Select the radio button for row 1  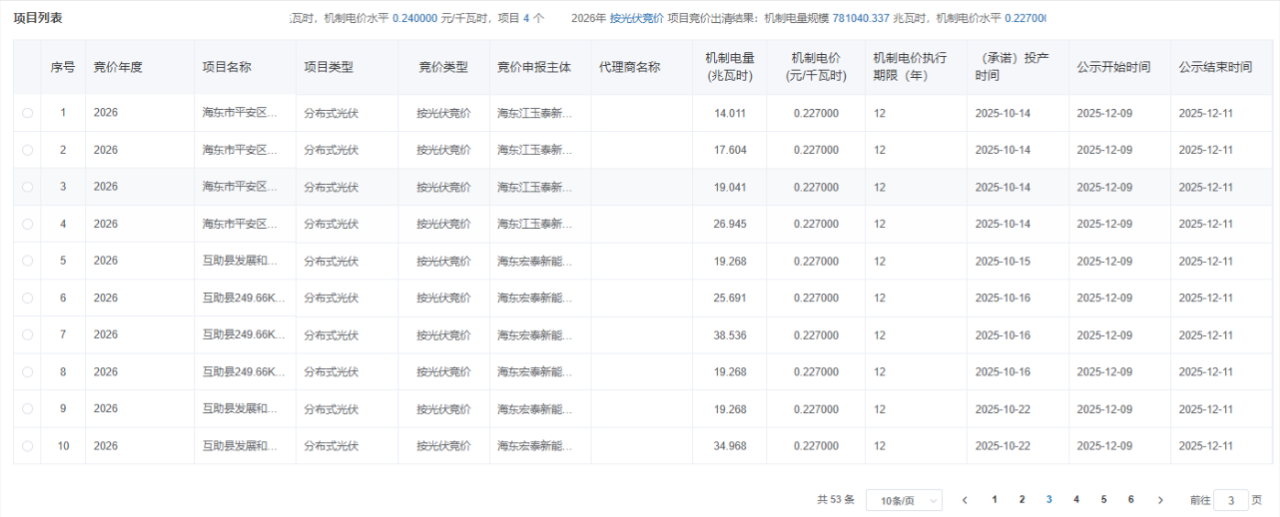tap(27, 113)
